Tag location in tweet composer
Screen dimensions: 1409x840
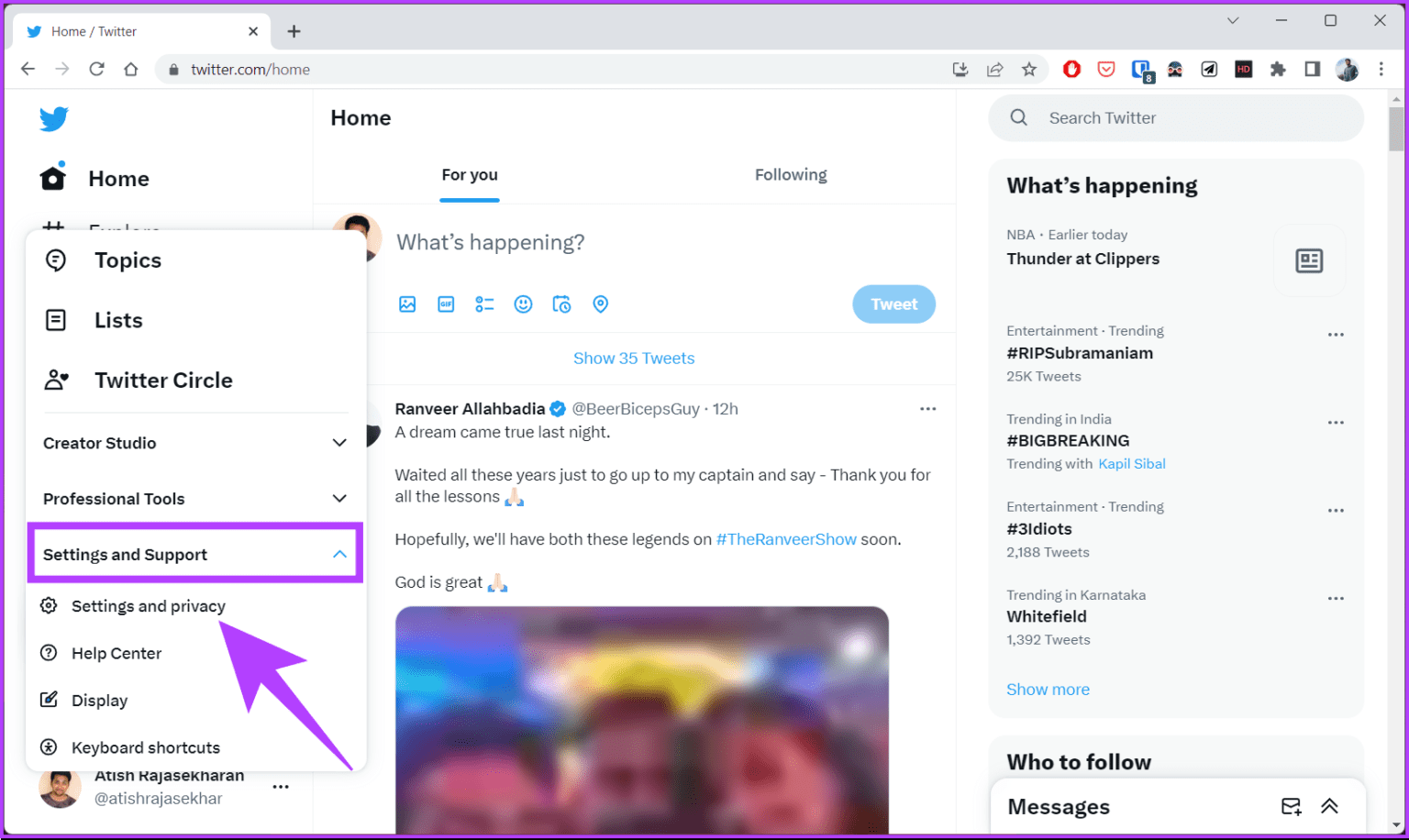(x=600, y=304)
